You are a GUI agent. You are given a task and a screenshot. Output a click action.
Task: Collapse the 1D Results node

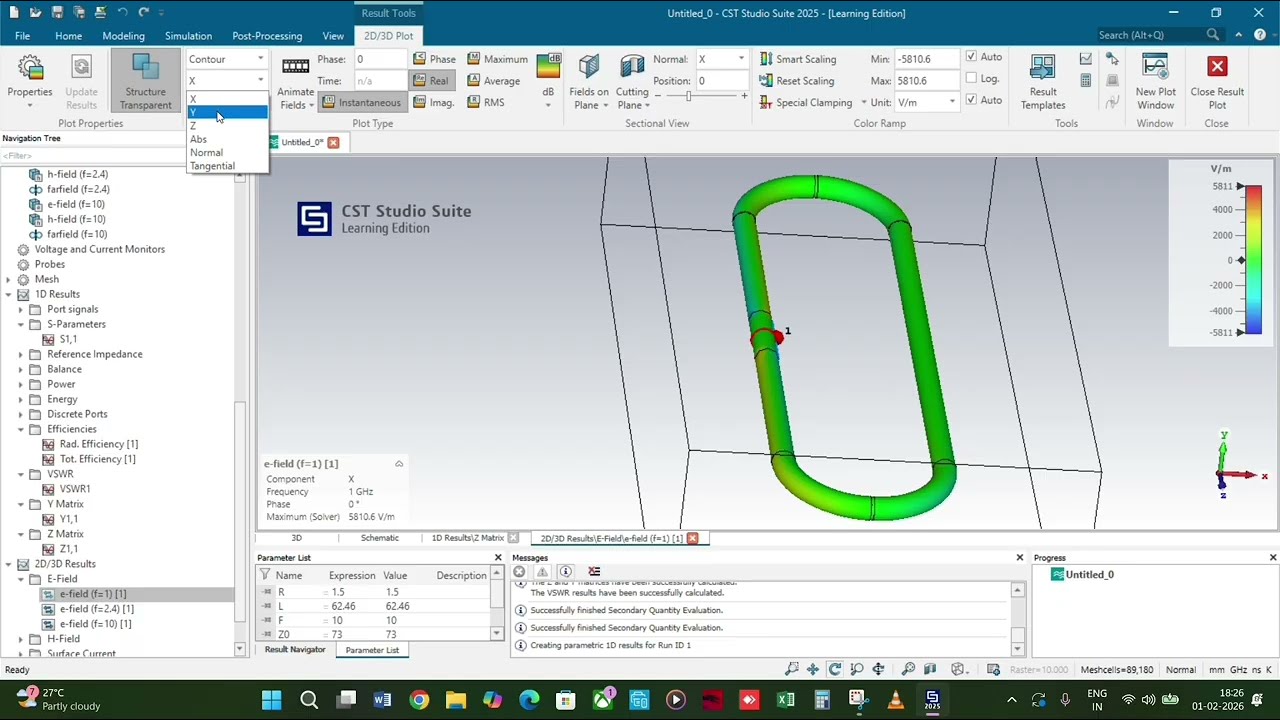point(9,294)
